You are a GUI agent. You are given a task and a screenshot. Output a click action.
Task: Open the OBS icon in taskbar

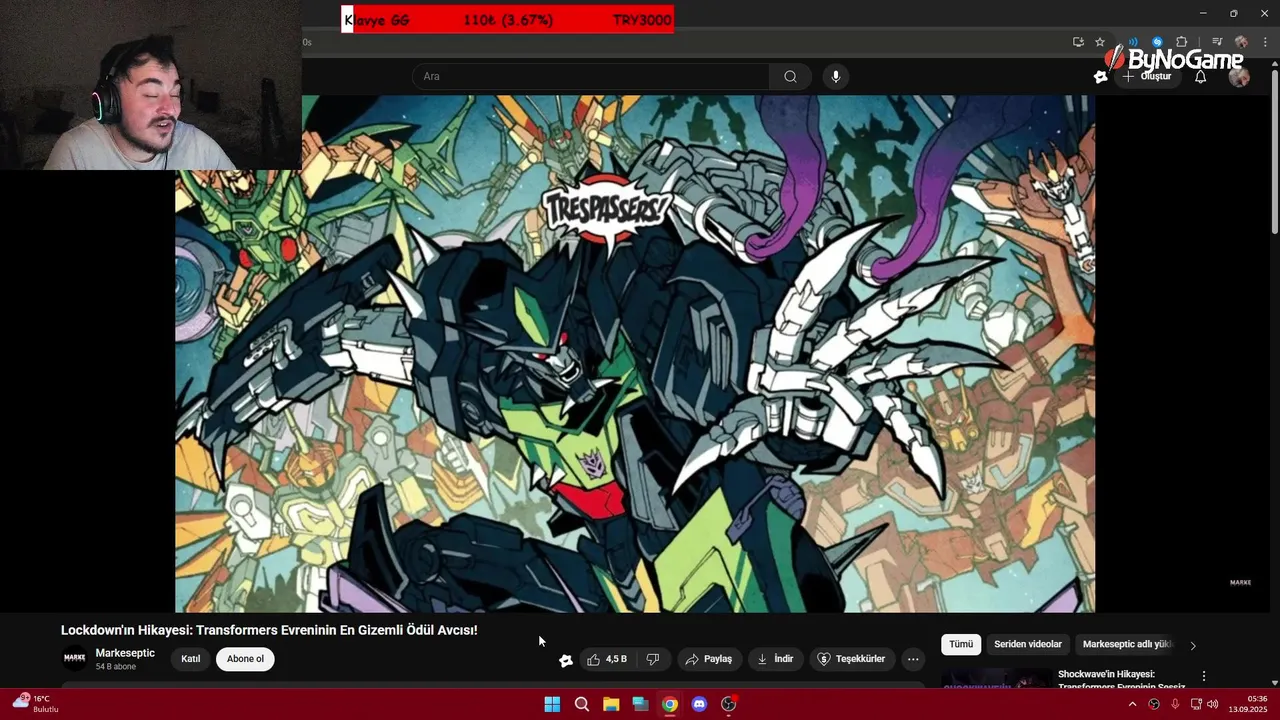(729, 704)
